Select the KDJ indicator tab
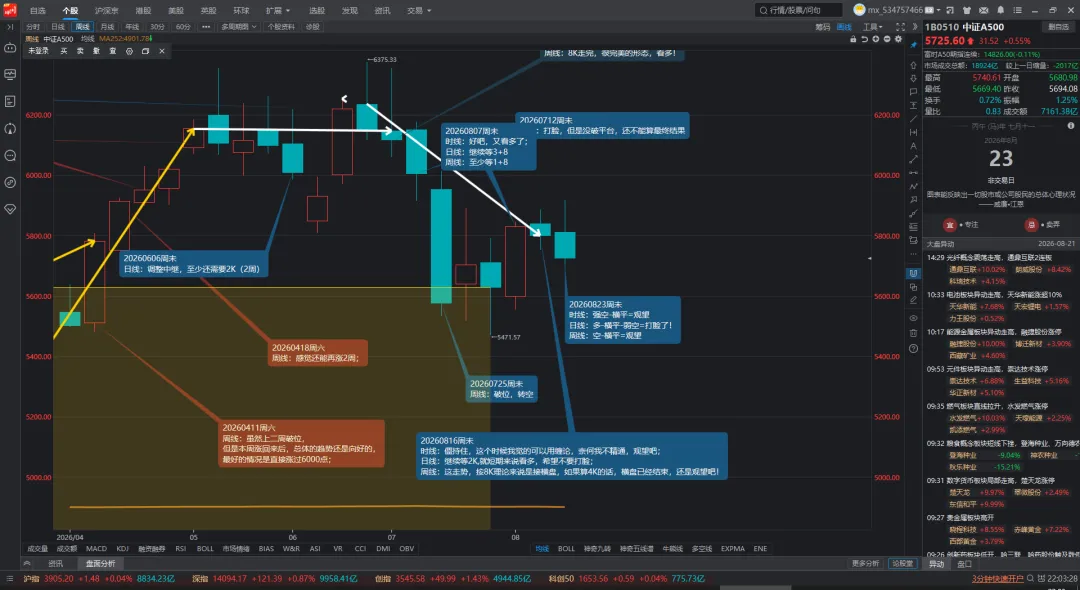This screenshot has width=1080, height=590. [x=123, y=549]
